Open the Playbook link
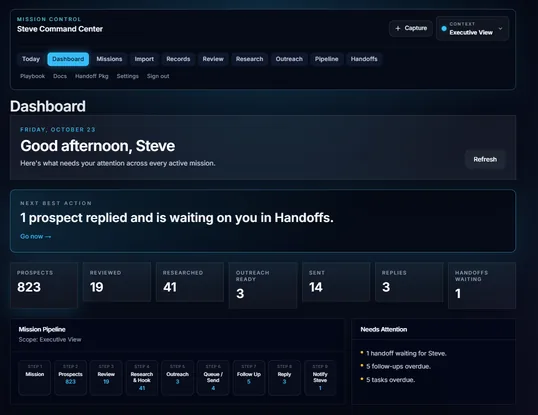 coord(33,76)
